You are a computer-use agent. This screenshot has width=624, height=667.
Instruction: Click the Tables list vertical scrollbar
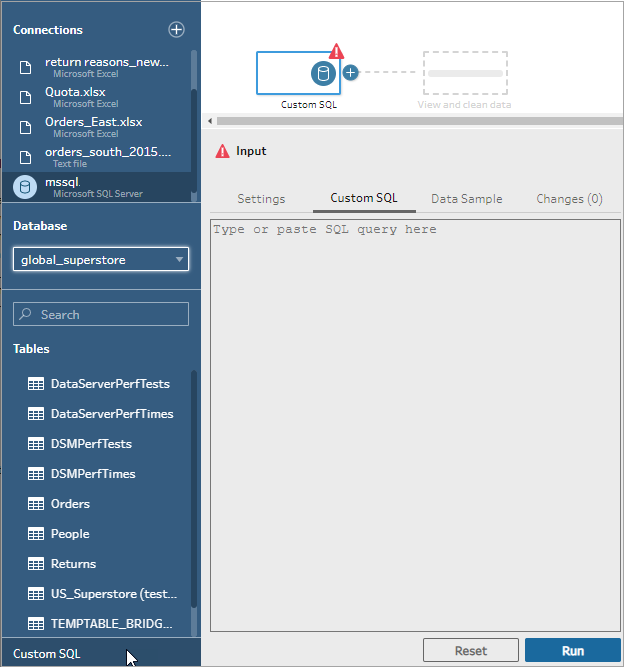194,489
